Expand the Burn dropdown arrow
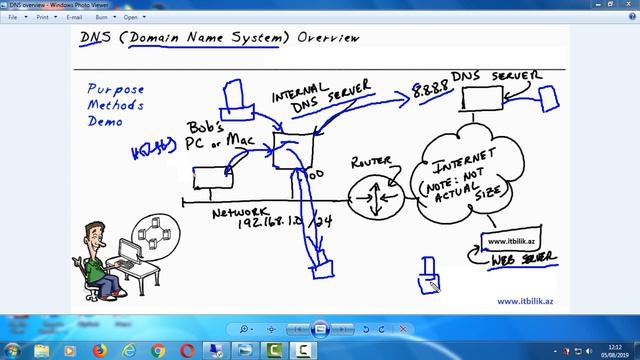 pyautogui.click(x=114, y=17)
